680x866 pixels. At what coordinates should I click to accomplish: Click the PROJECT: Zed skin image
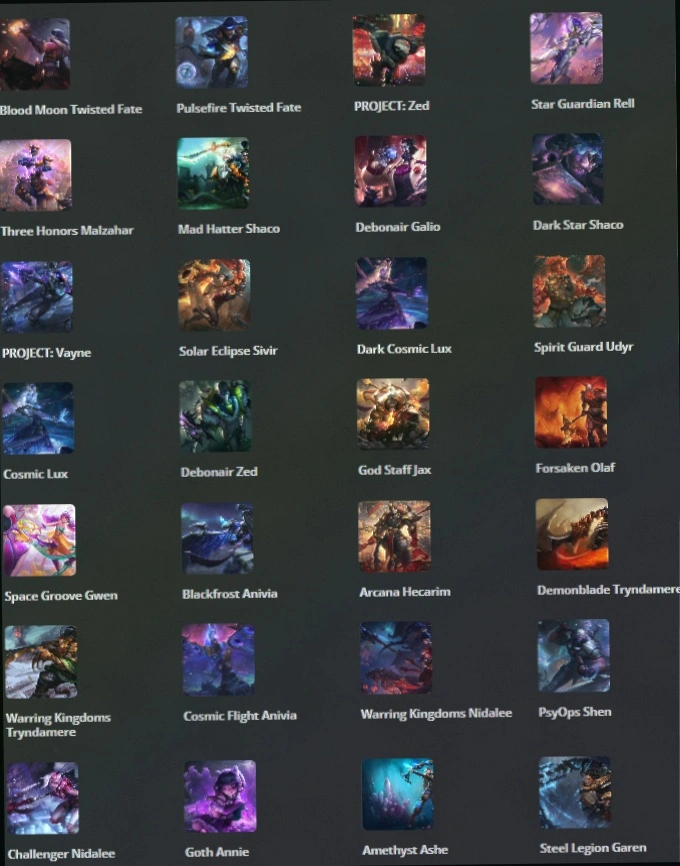389,50
